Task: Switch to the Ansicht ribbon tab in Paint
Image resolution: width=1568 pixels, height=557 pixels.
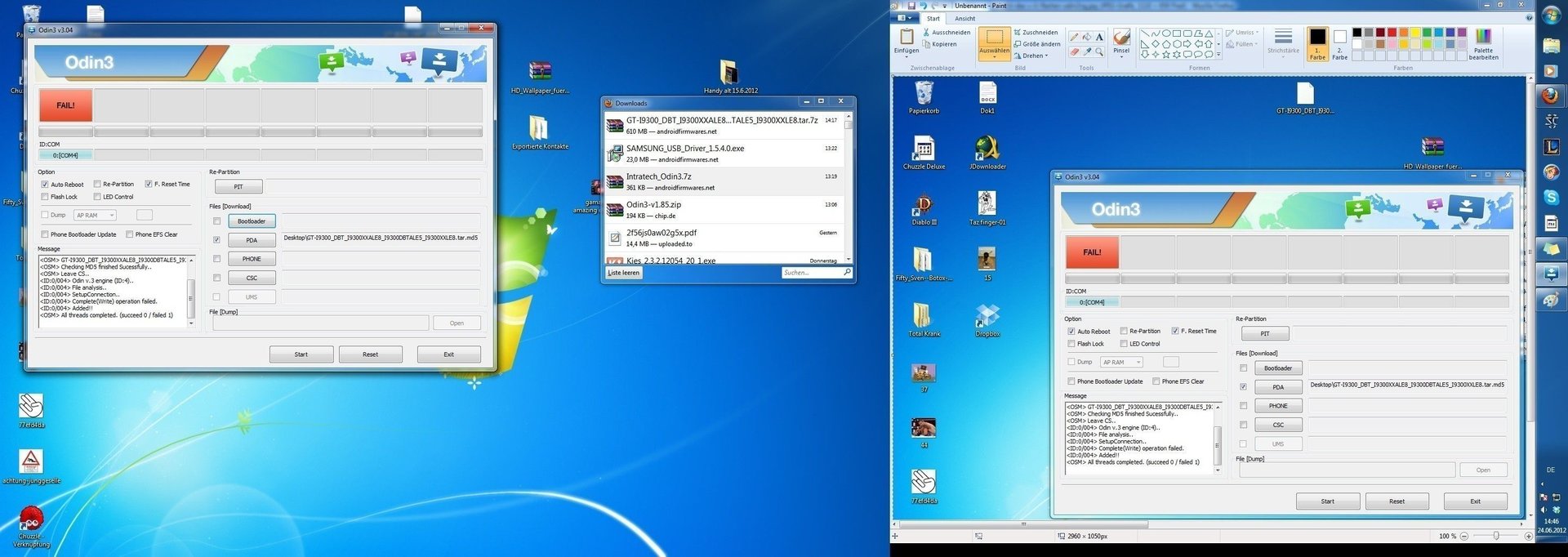Action: (964, 18)
